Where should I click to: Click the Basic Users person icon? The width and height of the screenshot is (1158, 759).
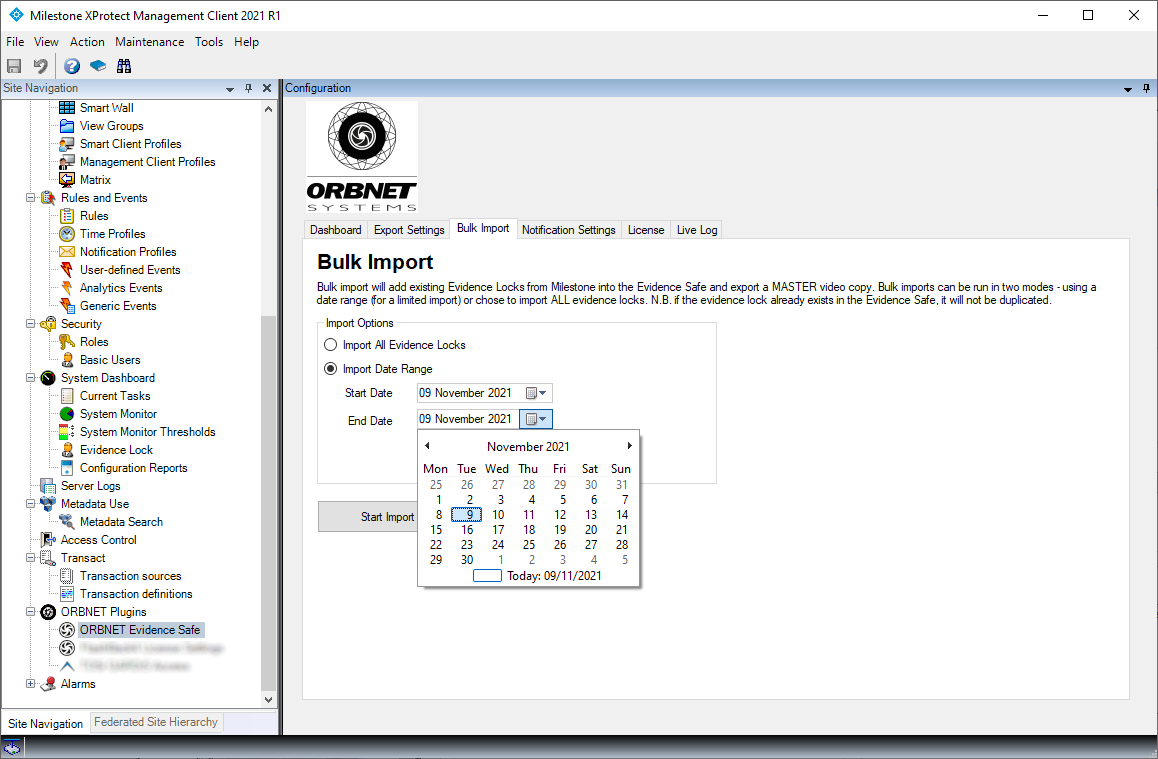click(67, 360)
